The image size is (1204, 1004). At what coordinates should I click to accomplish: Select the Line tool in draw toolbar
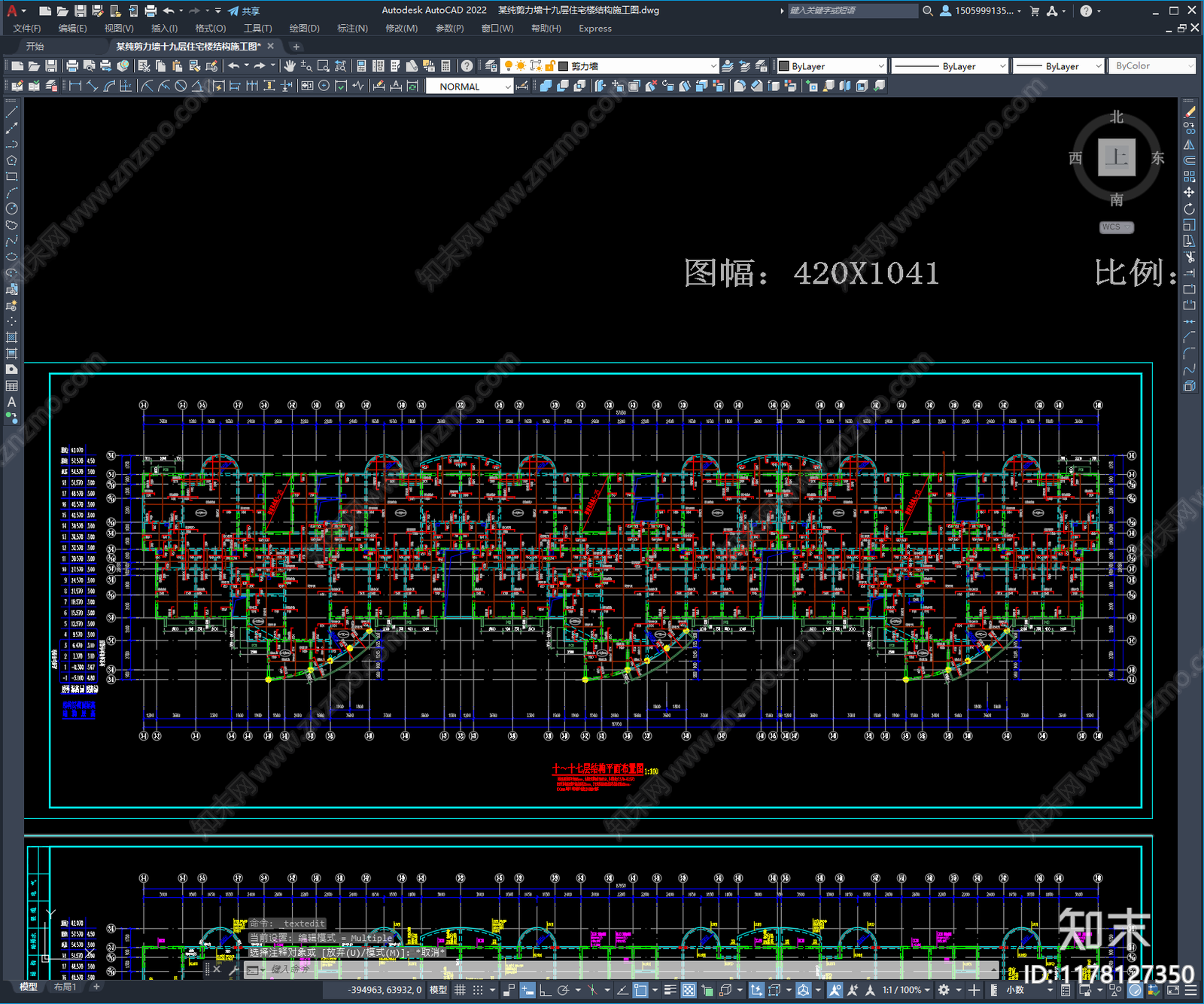click(x=11, y=111)
